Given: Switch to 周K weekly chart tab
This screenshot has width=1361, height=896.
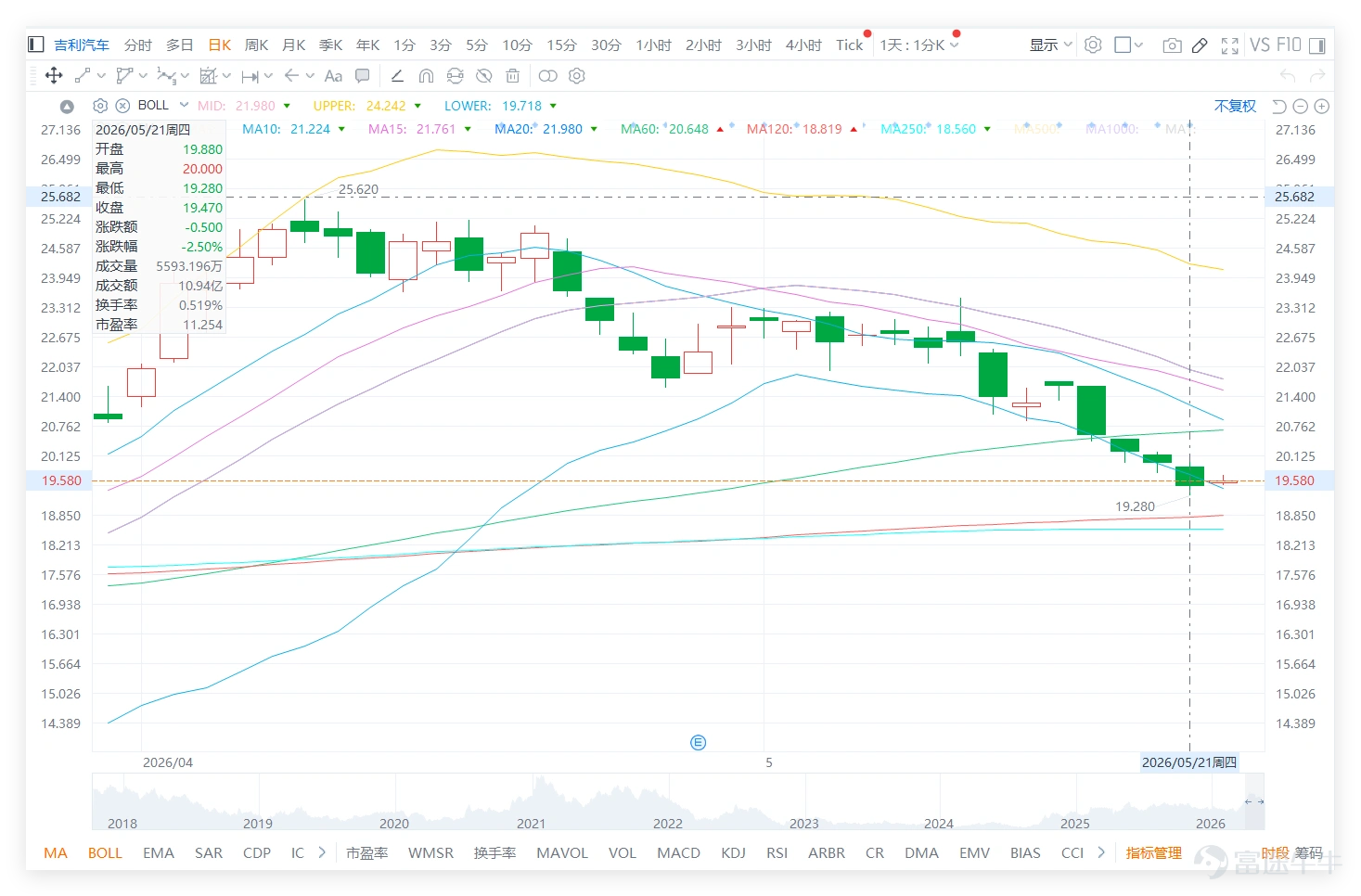Looking at the screenshot, I should [256, 45].
